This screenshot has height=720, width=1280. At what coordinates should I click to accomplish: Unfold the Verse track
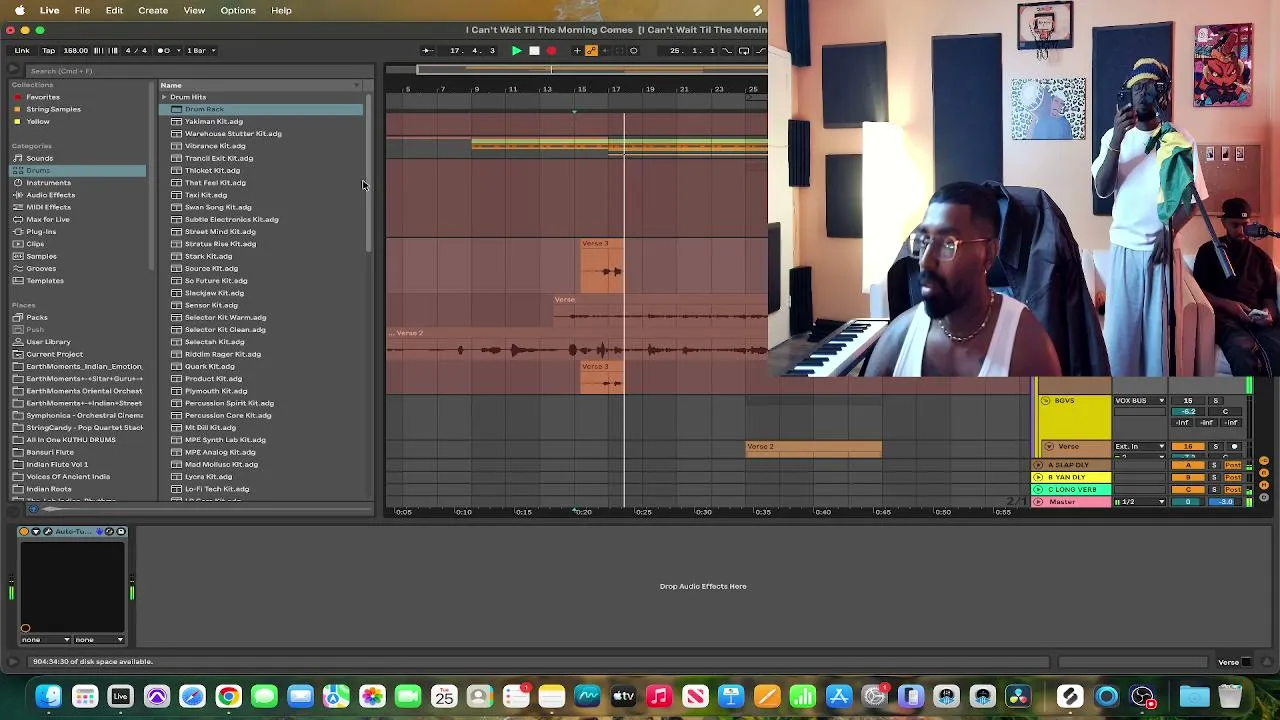(1049, 446)
